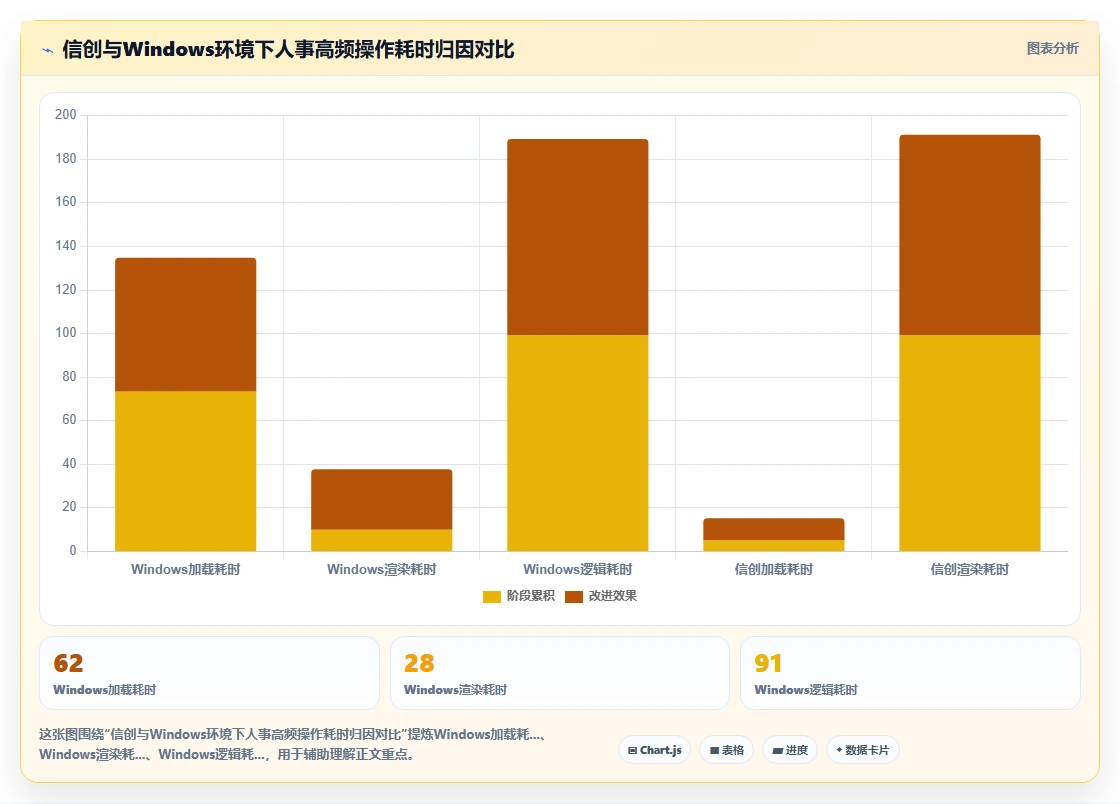Viewport: 1120px width, 804px height.
Task: Click the 图表分析 label in the header
Action: tap(1052, 49)
